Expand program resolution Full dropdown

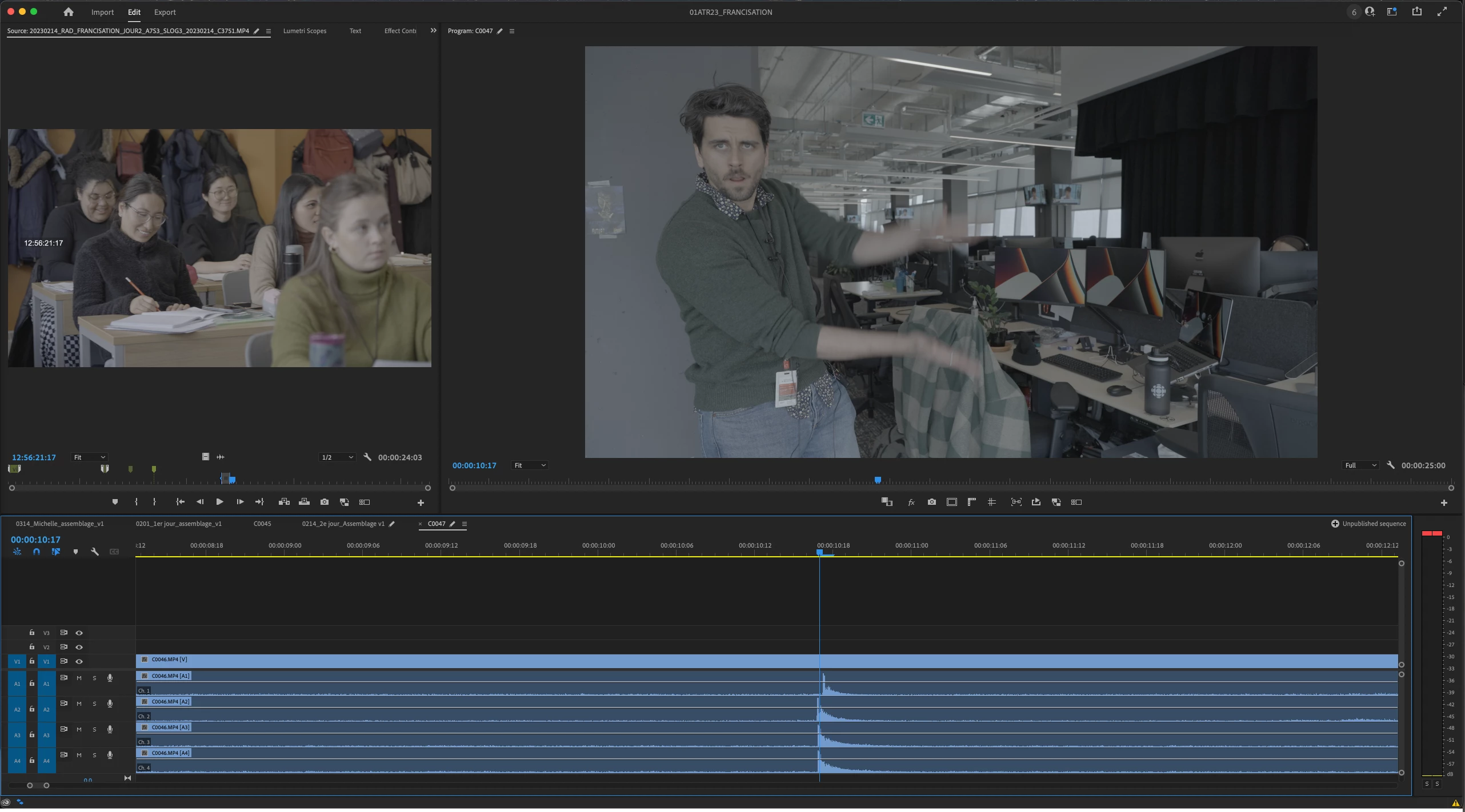click(x=1360, y=465)
